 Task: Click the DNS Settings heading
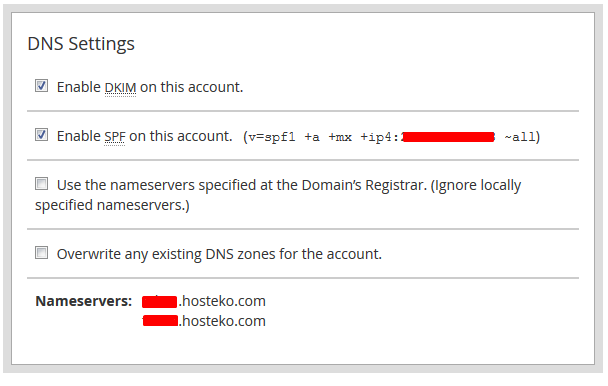(x=81, y=43)
